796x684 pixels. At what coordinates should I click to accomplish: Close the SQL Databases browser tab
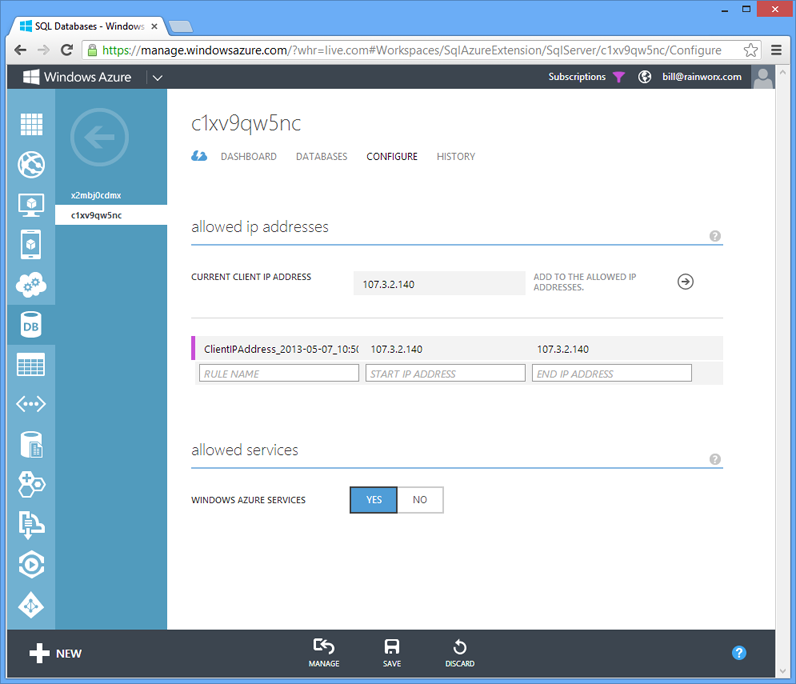point(154,26)
